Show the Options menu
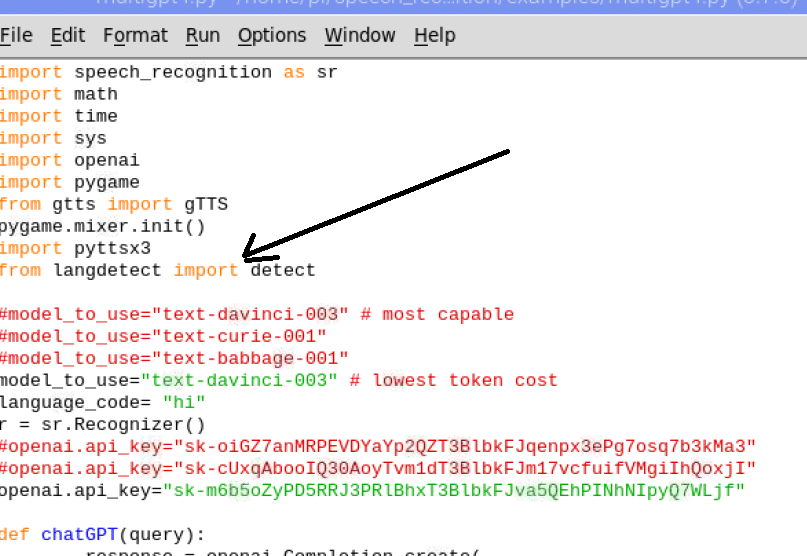 pyautogui.click(x=272, y=36)
